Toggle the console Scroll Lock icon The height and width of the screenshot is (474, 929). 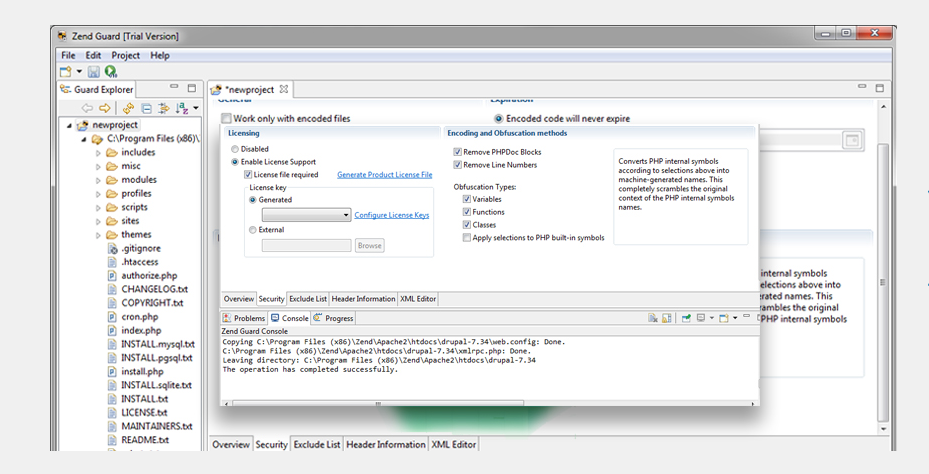click(x=667, y=318)
